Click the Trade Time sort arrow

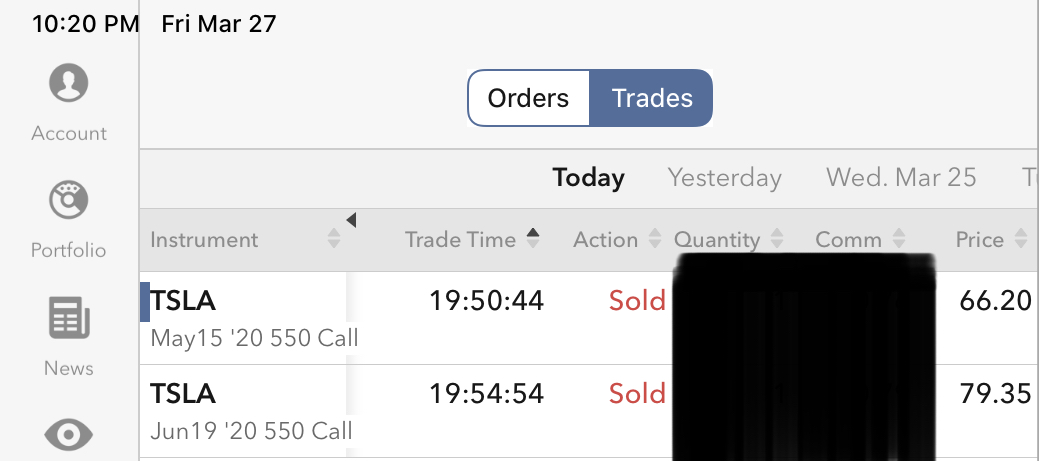533,237
